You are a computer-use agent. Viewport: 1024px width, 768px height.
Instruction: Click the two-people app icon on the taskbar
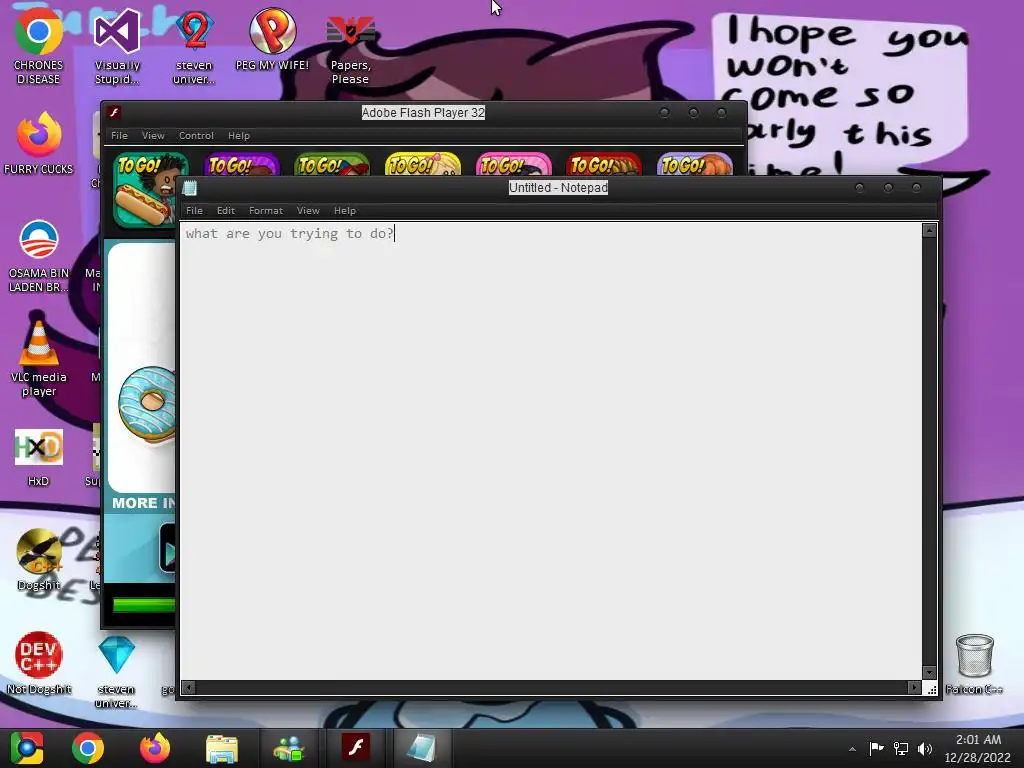(x=289, y=748)
